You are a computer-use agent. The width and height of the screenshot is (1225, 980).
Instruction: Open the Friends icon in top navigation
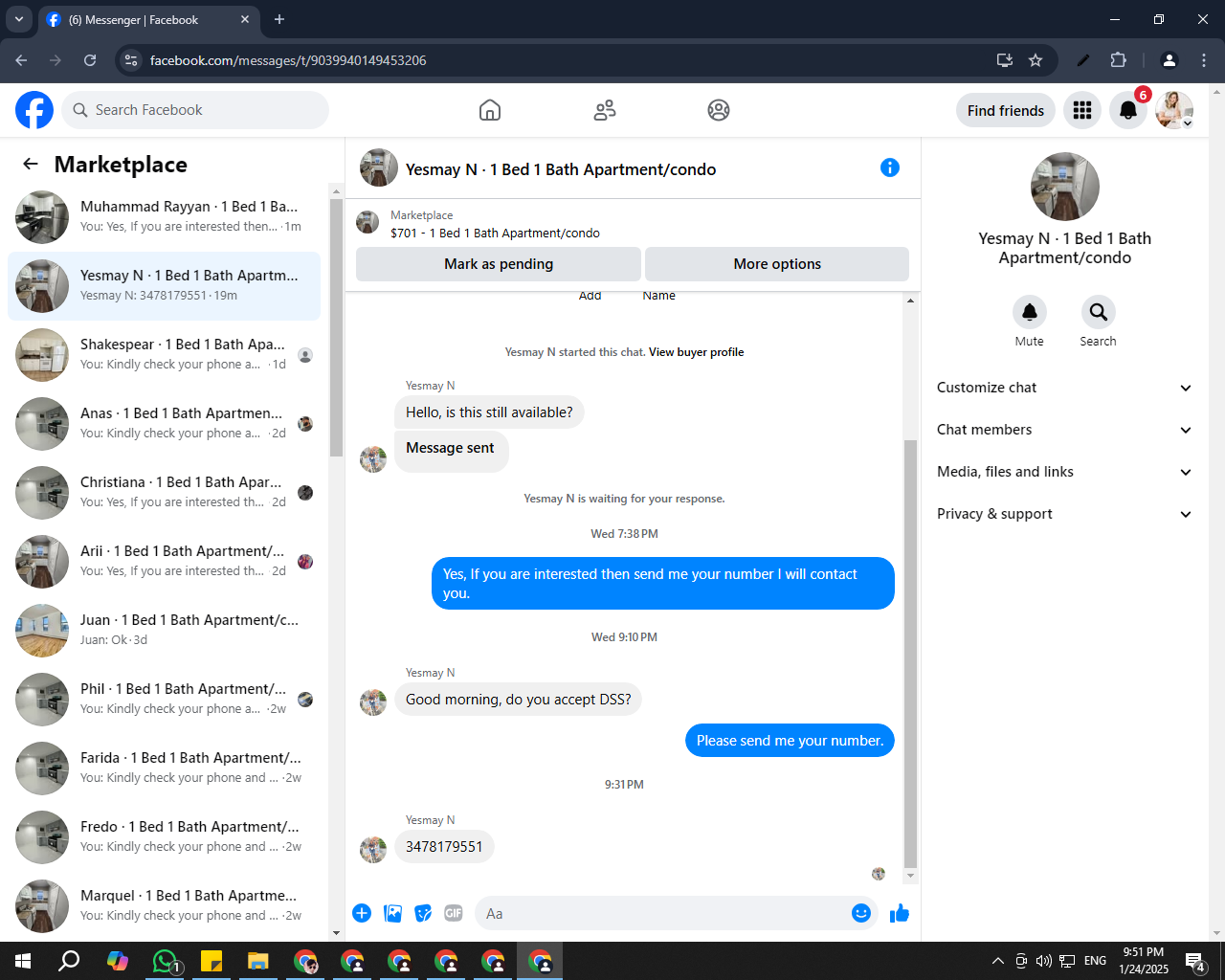point(605,110)
